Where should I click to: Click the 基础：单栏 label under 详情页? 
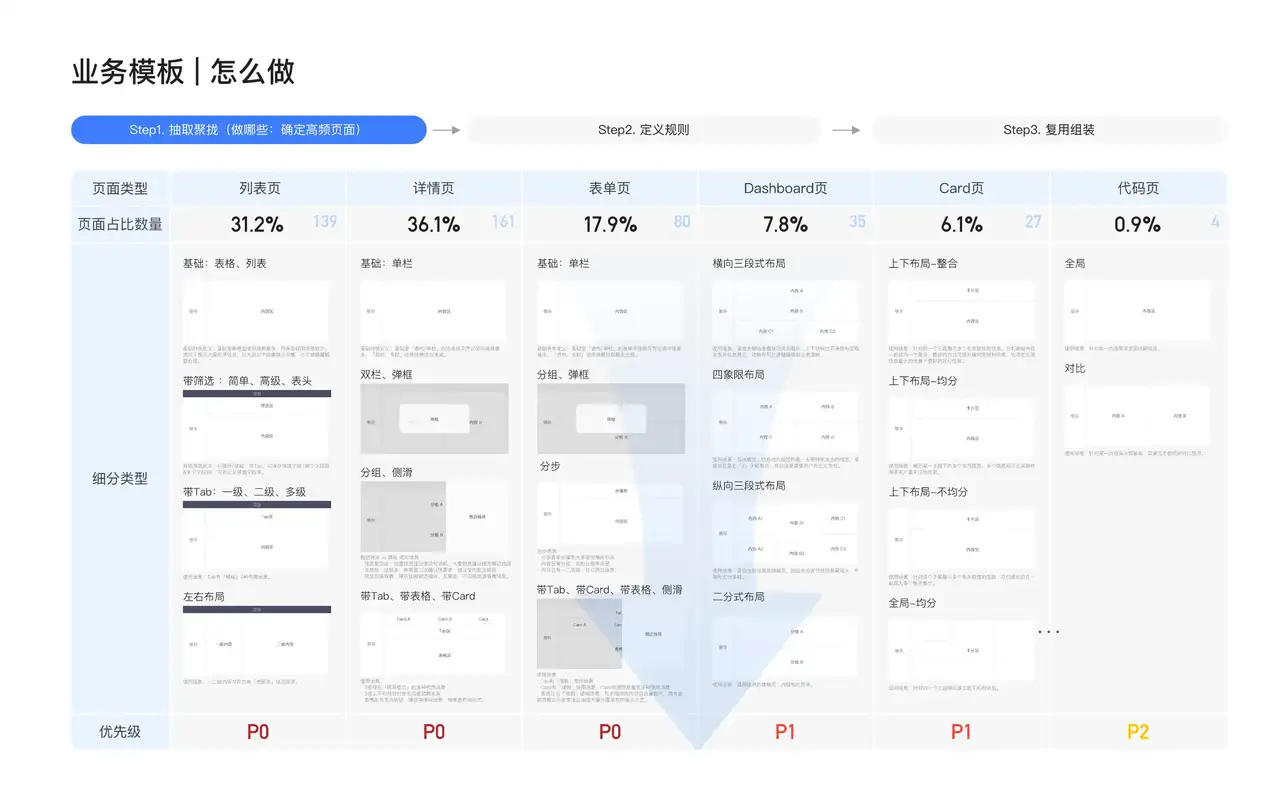(x=386, y=263)
